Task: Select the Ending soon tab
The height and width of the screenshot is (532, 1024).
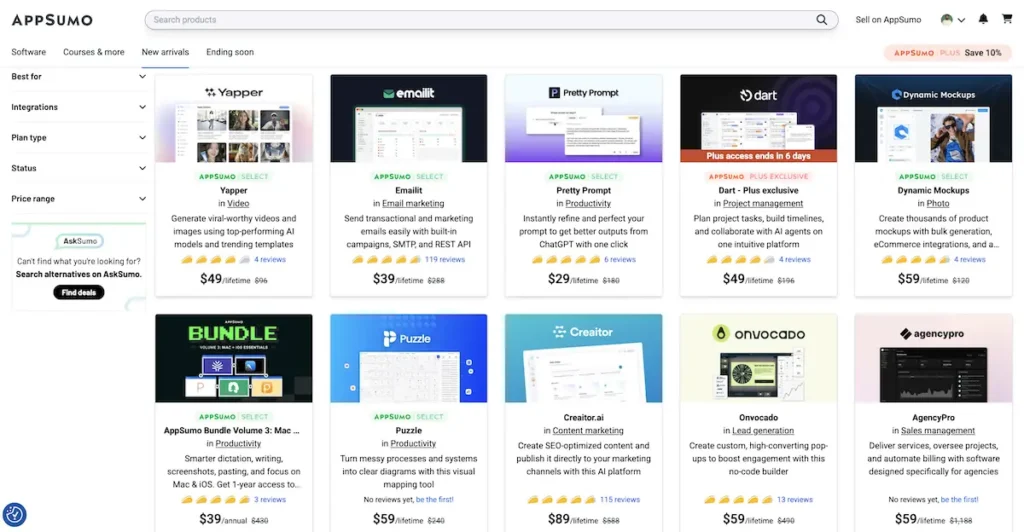Action: 230,52
